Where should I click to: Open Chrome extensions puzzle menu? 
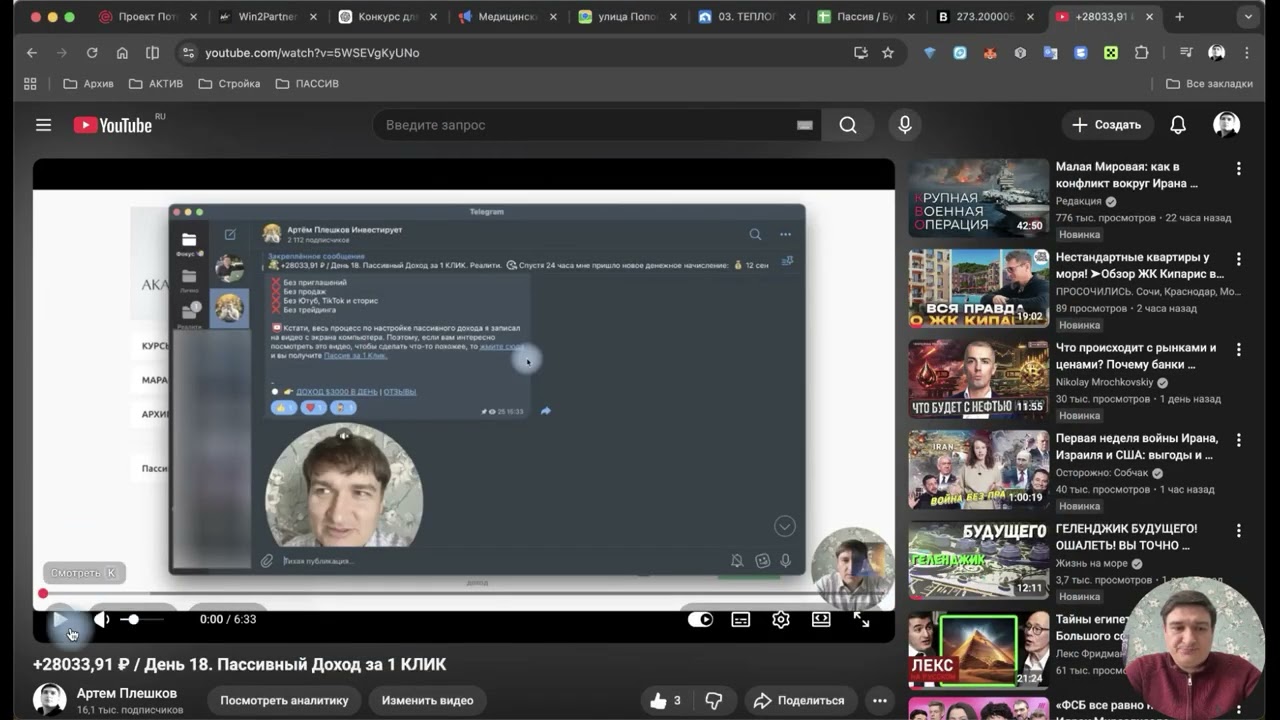click(1141, 53)
